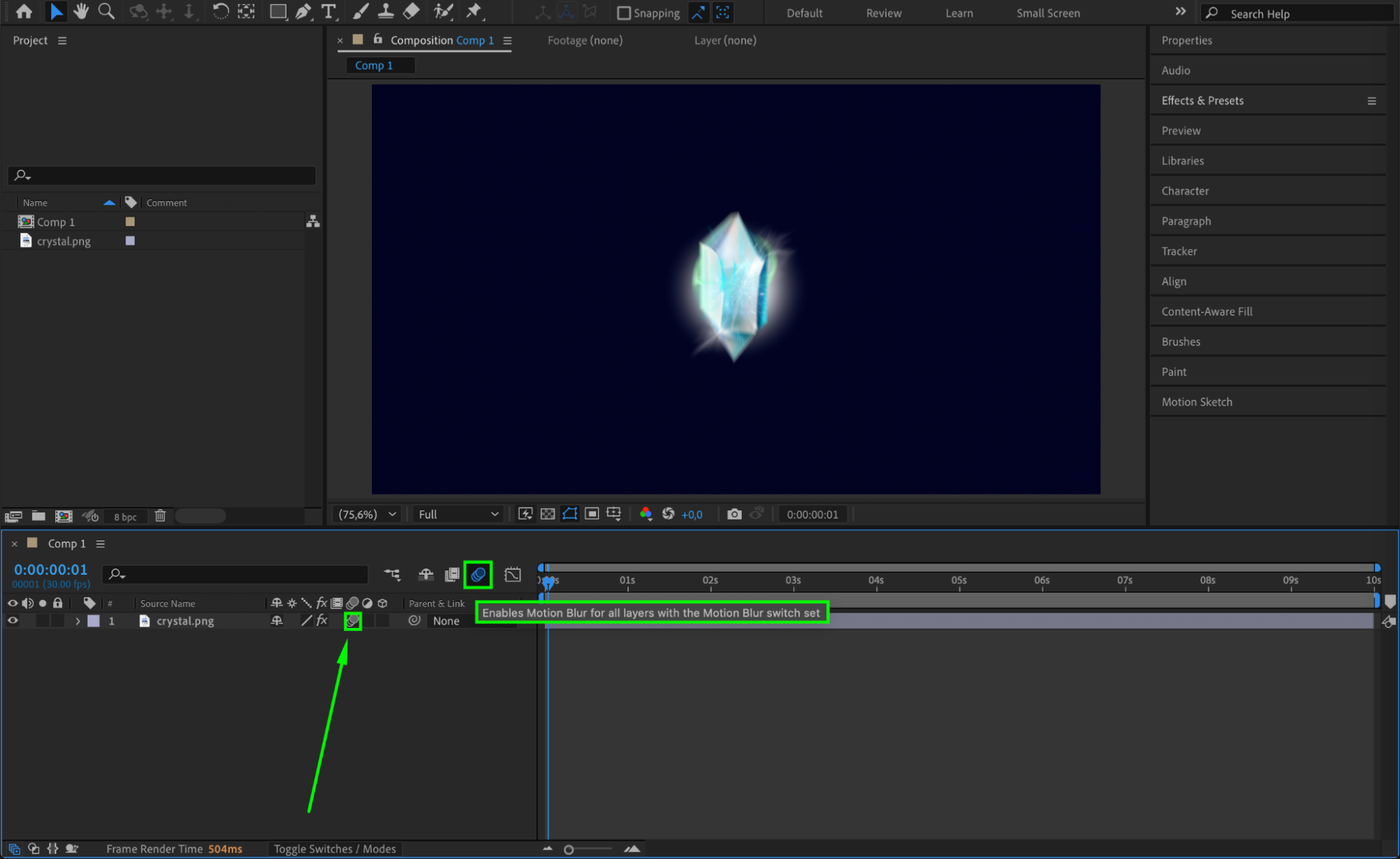Click the Toggle Switches / Modes button
Viewport: 1400px width, 859px height.
tap(334, 849)
